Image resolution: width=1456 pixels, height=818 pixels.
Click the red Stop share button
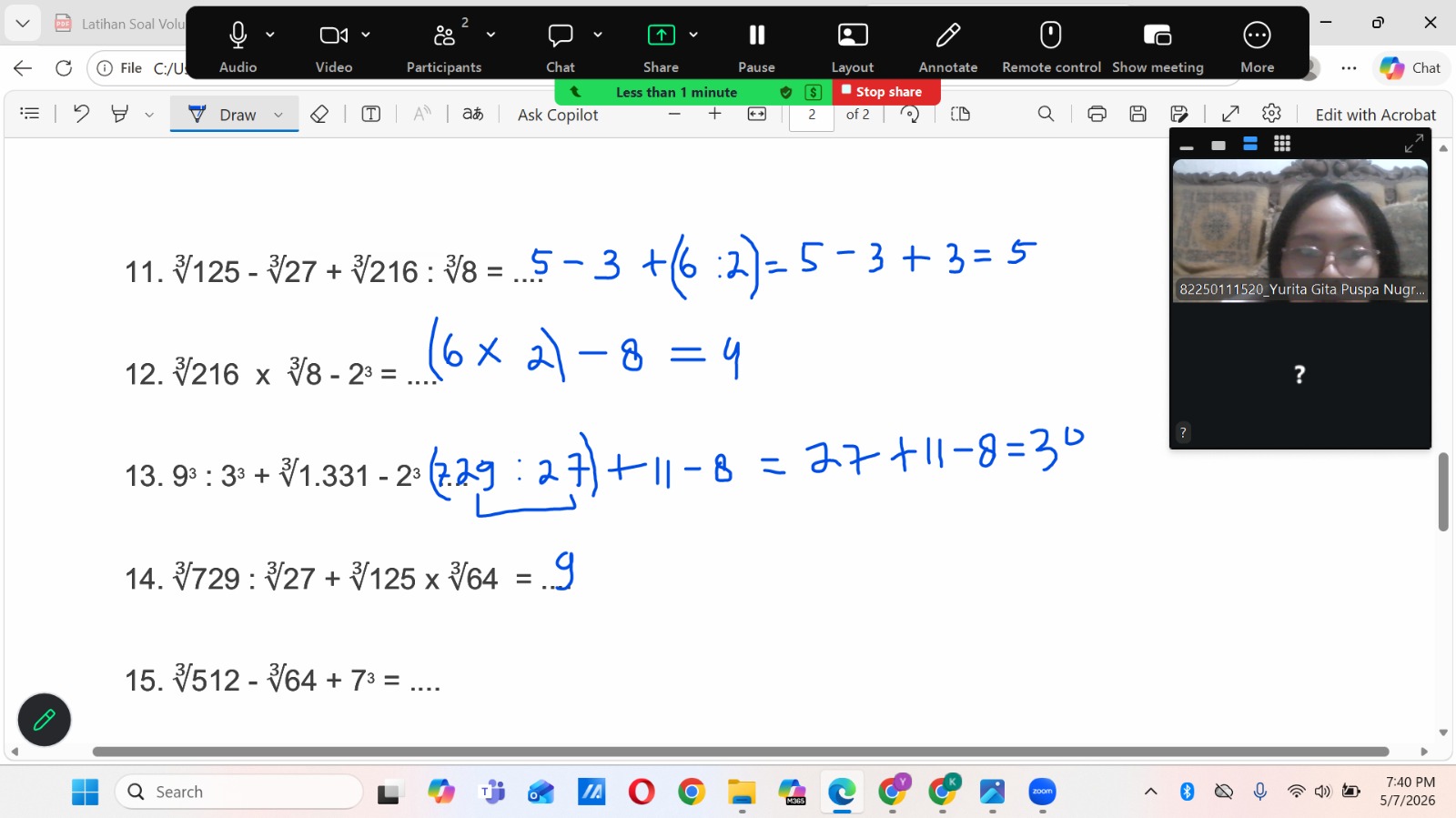coord(885,92)
